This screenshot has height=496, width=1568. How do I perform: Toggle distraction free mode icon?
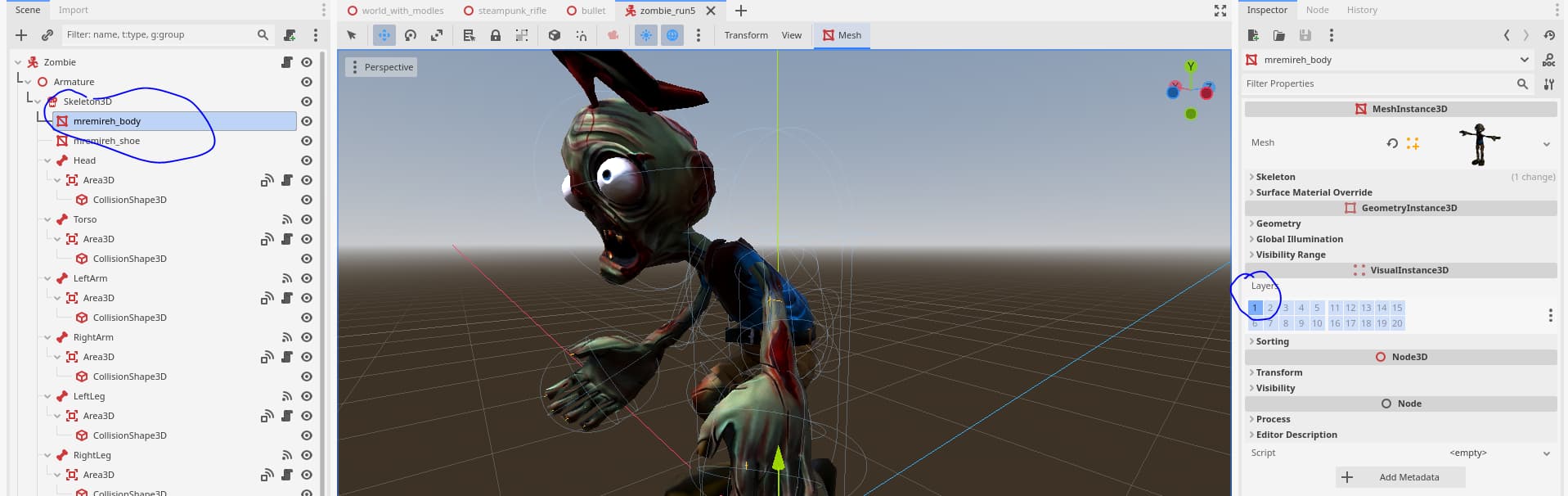tap(1220, 11)
